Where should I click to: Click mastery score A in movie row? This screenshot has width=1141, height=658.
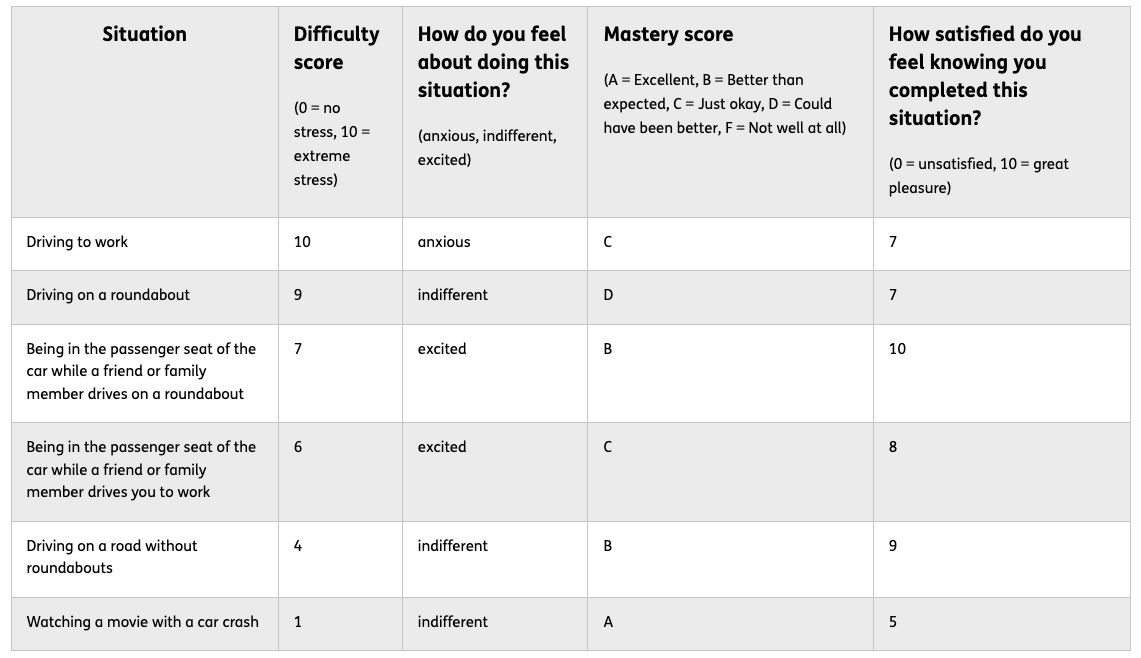click(x=731, y=624)
